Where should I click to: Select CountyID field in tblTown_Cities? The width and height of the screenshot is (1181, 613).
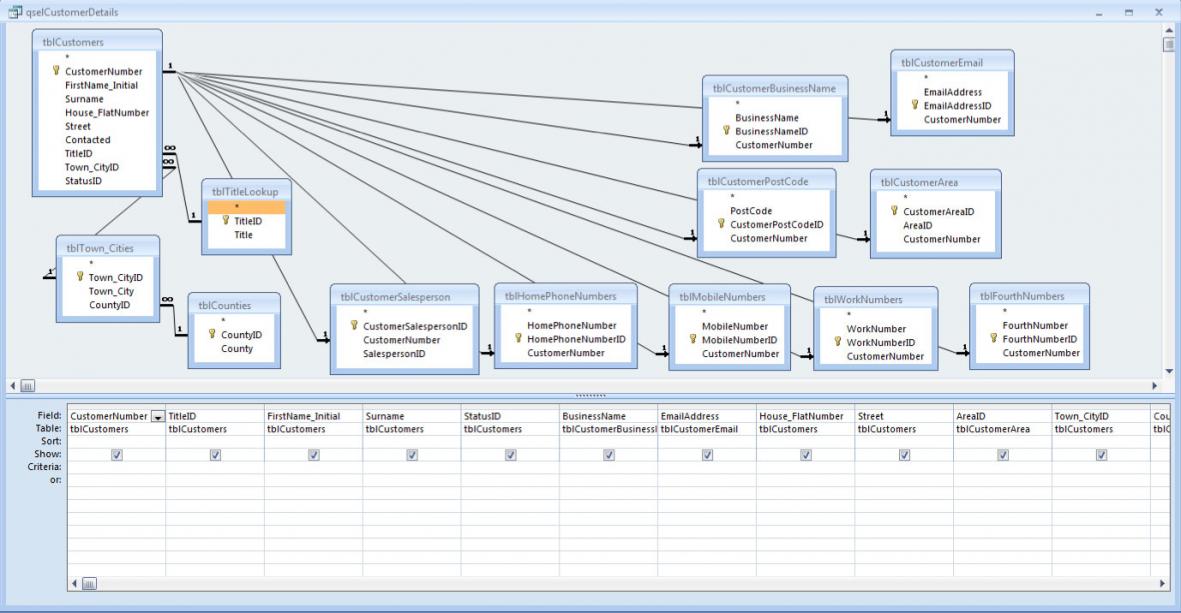click(x=110, y=305)
